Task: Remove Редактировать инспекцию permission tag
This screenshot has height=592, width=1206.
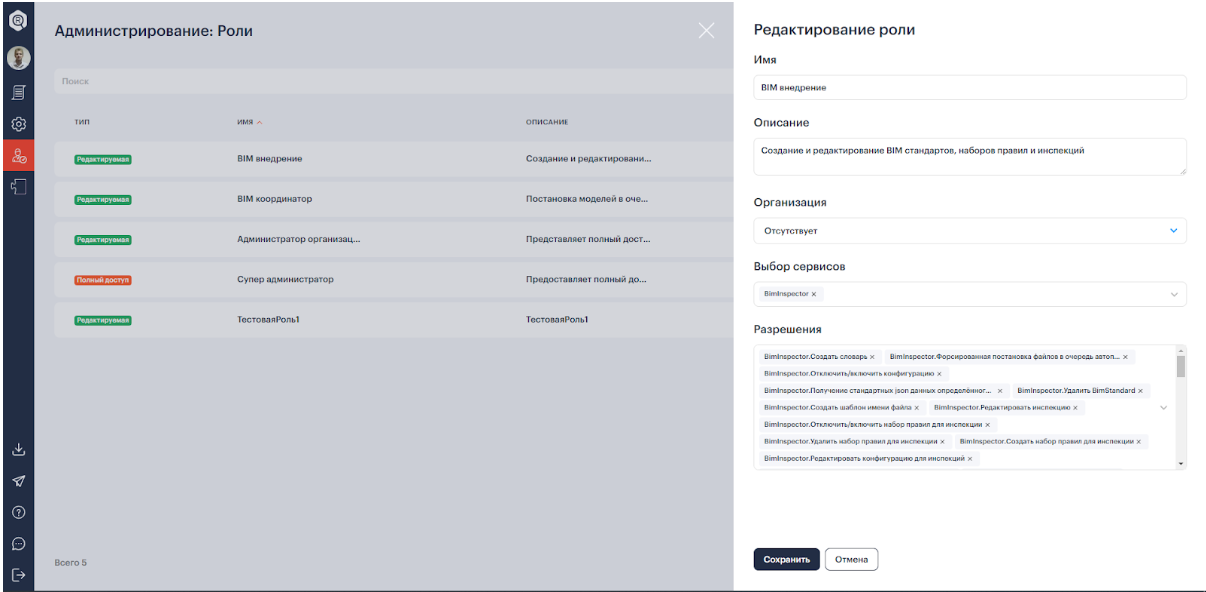Action: pyautogui.click(x=1075, y=408)
